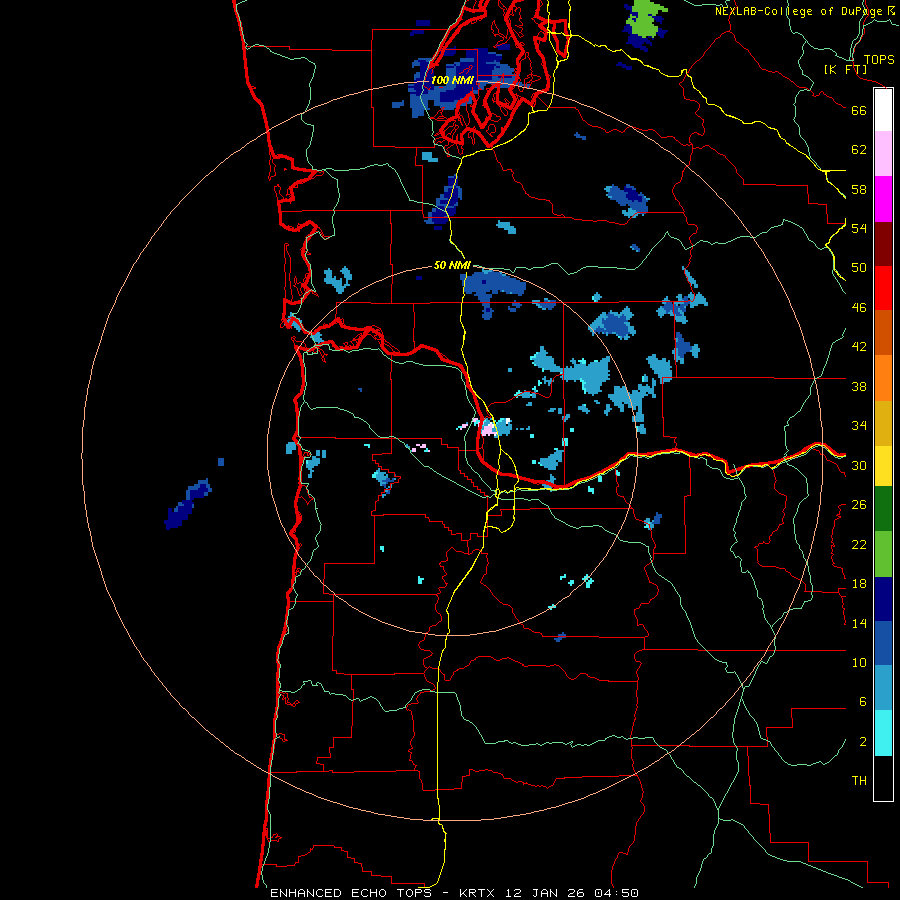Click the '50' legend value
This screenshot has width=900, height=900.
pos(859,267)
